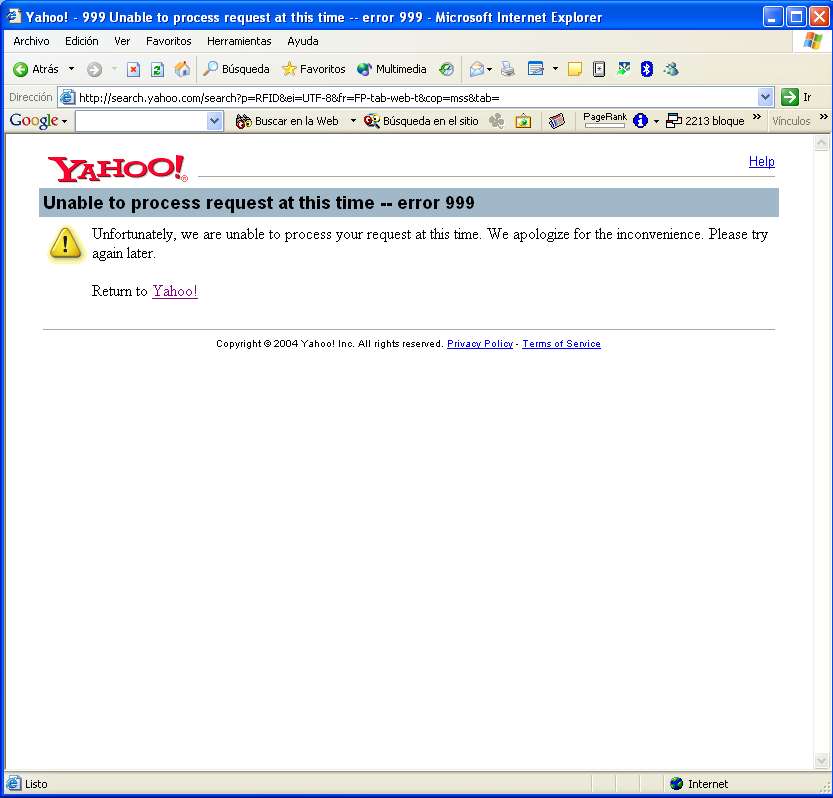Follow the Yahoo! return link
Image resolution: width=833 pixels, height=798 pixels.
coord(175,291)
